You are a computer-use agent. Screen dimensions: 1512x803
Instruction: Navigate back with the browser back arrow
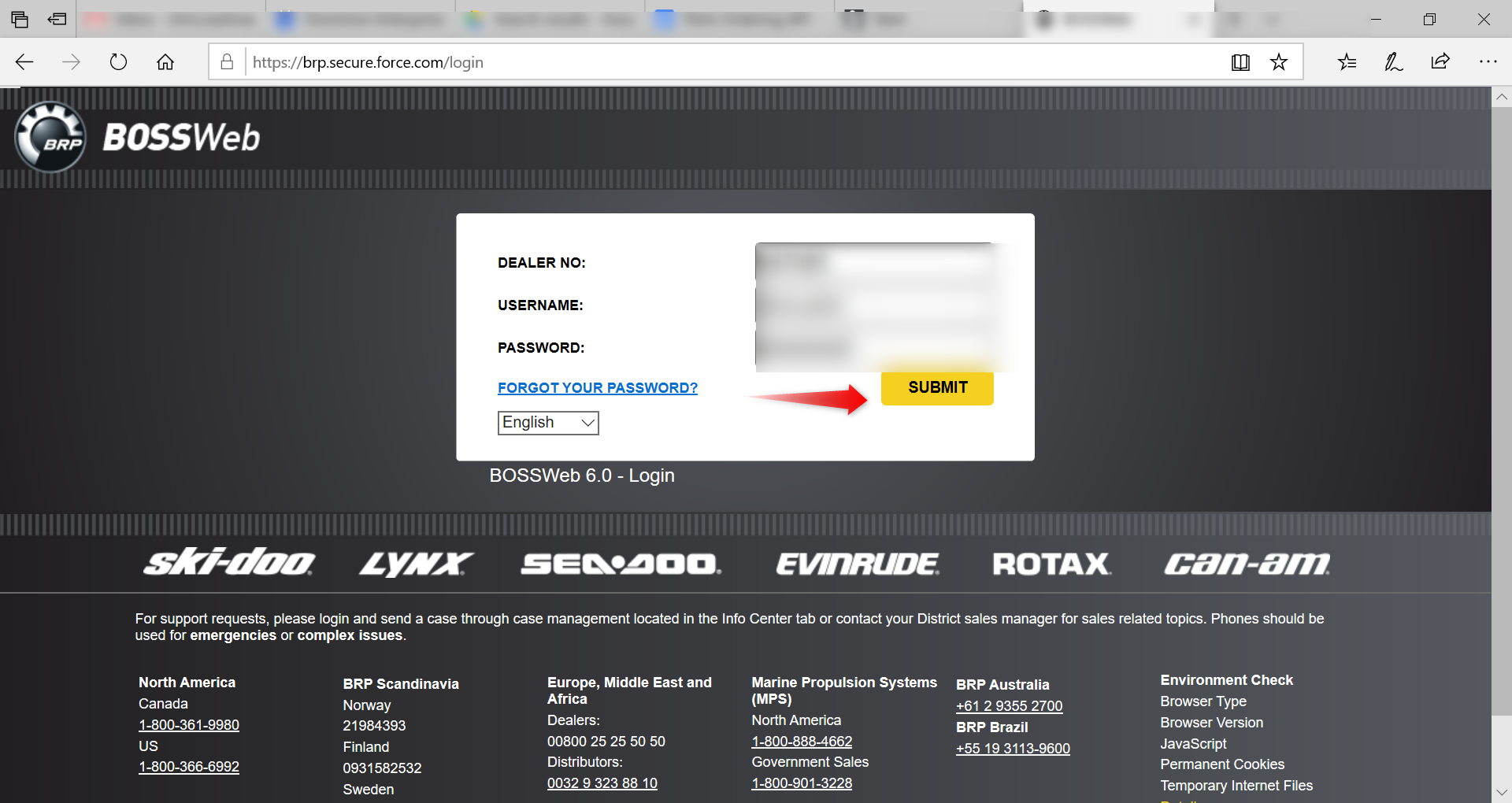click(x=24, y=61)
